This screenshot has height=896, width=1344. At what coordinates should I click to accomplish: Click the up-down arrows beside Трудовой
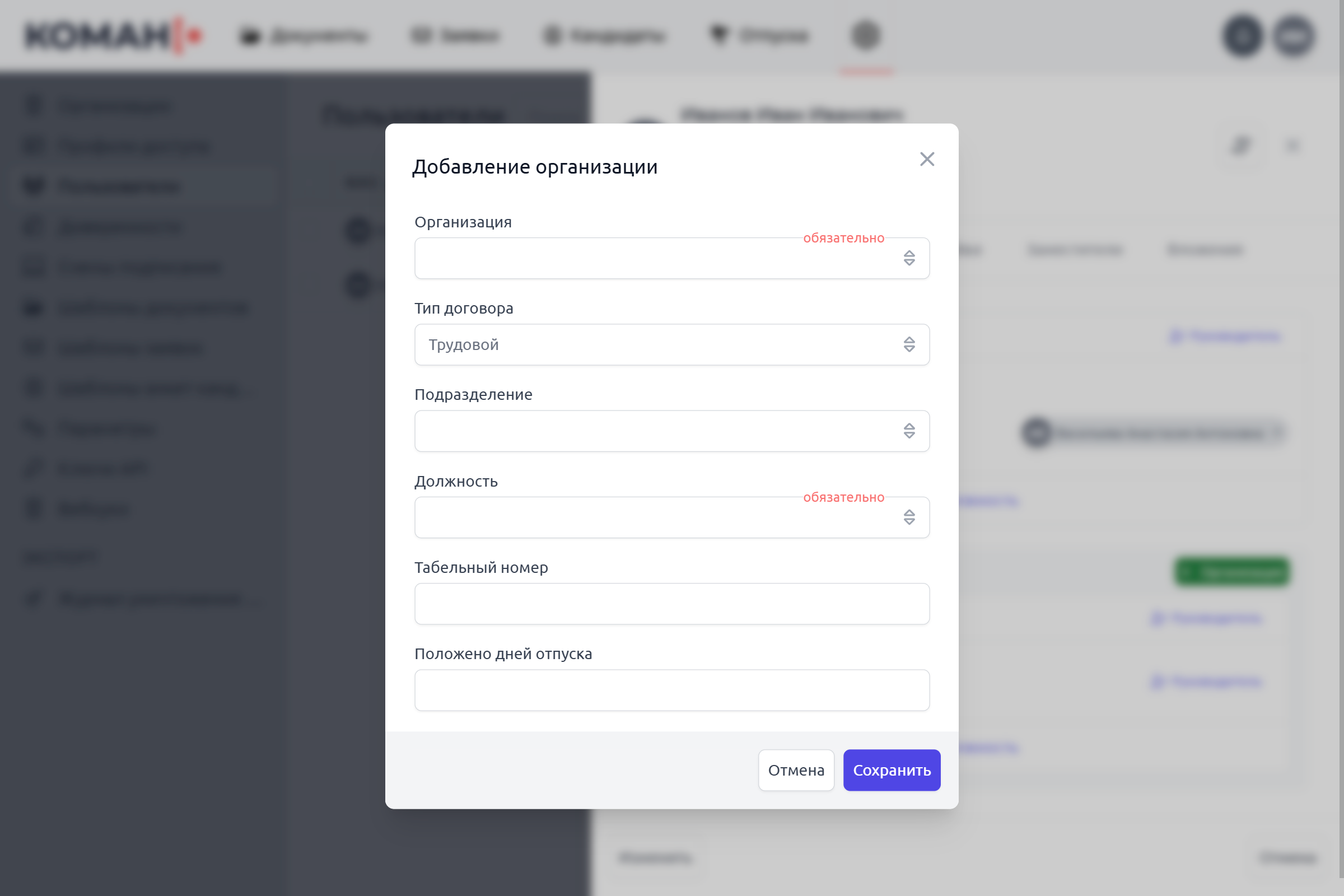tap(909, 344)
